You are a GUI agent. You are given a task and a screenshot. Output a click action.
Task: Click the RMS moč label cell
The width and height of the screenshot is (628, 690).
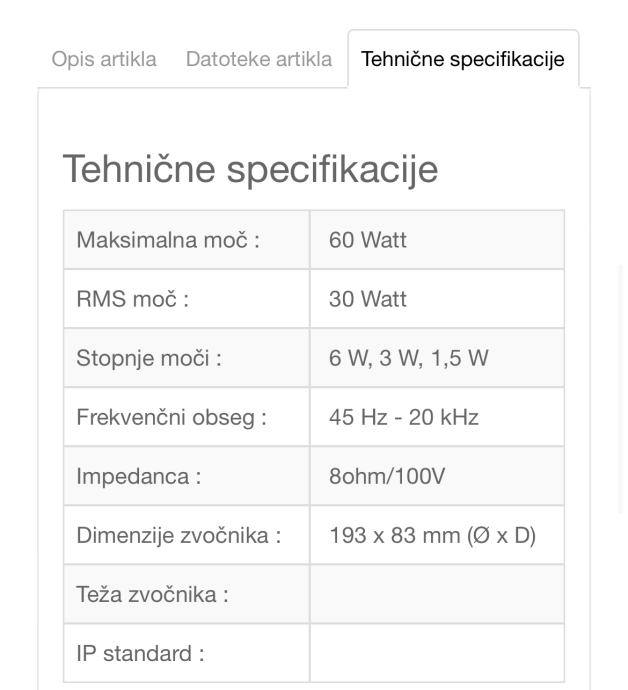click(x=186, y=299)
